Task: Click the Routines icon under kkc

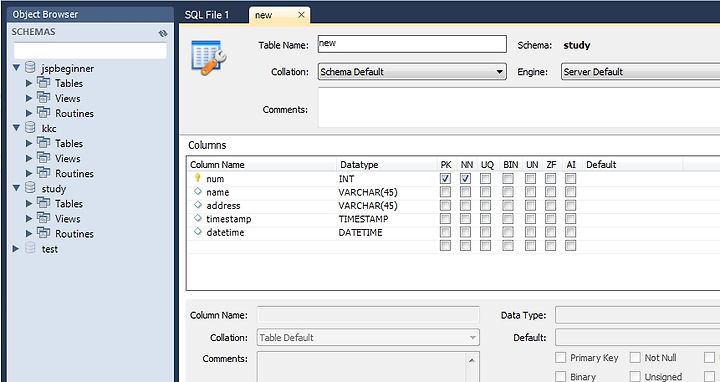Action: [x=43, y=173]
